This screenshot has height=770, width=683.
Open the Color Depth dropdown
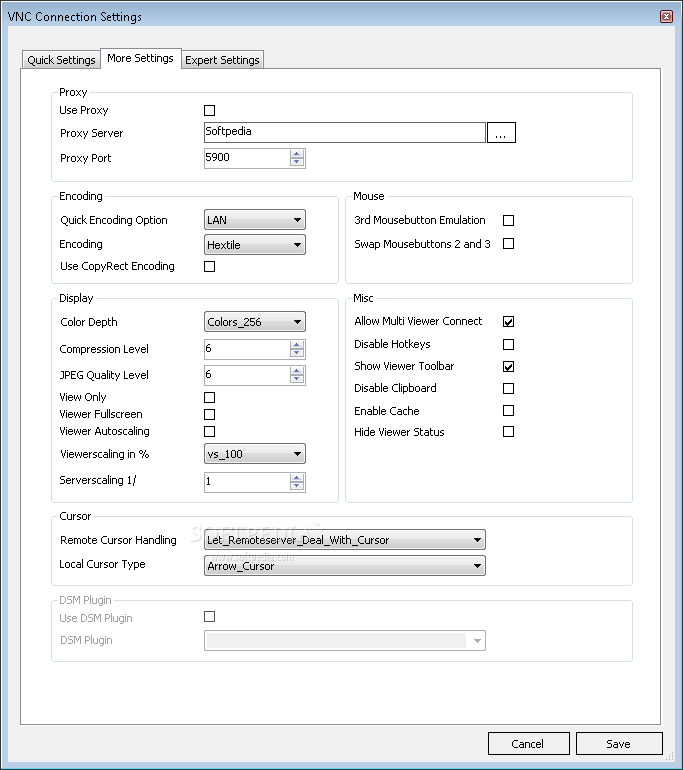255,322
